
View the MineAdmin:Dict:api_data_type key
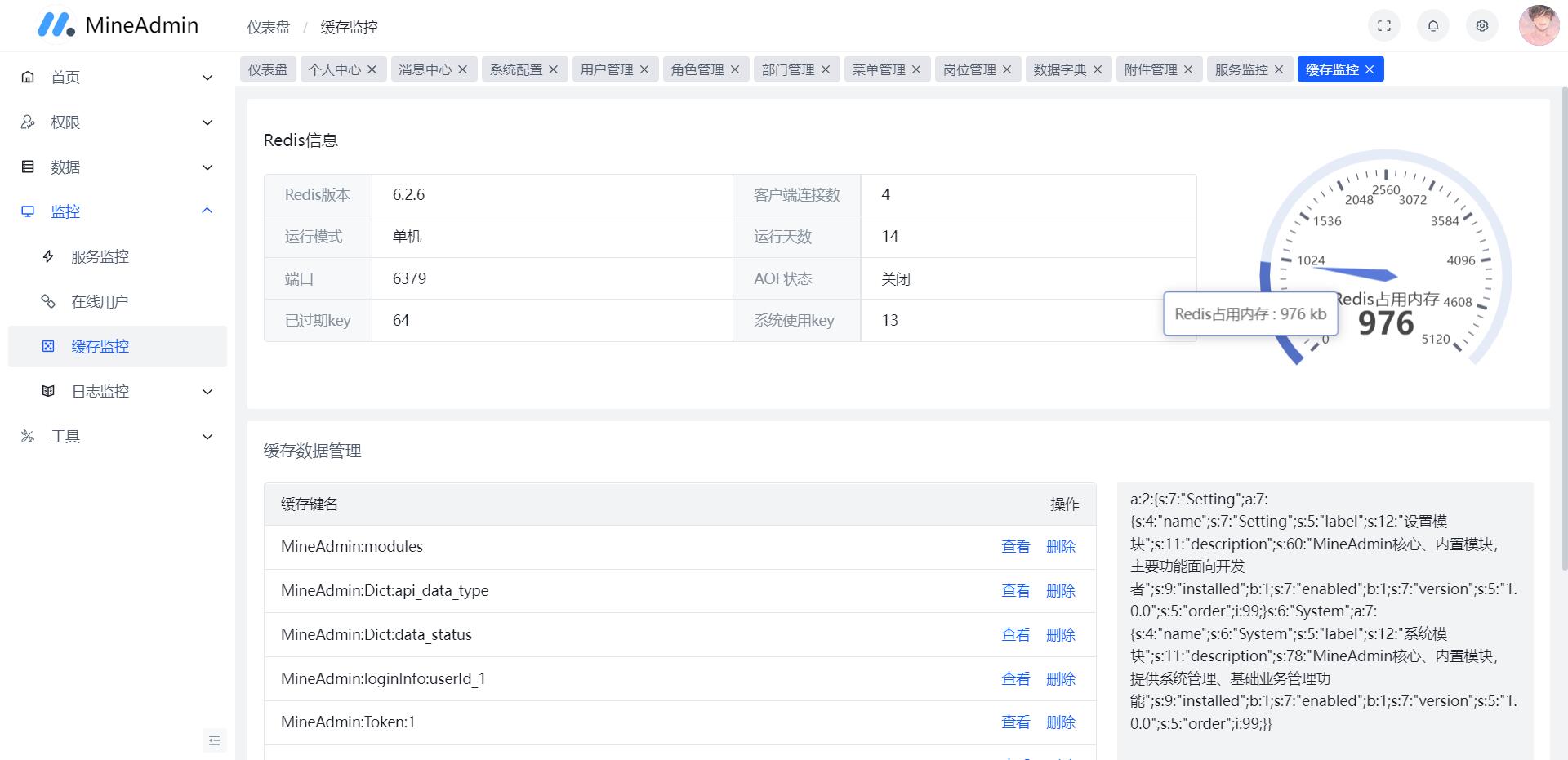(1016, 591)
